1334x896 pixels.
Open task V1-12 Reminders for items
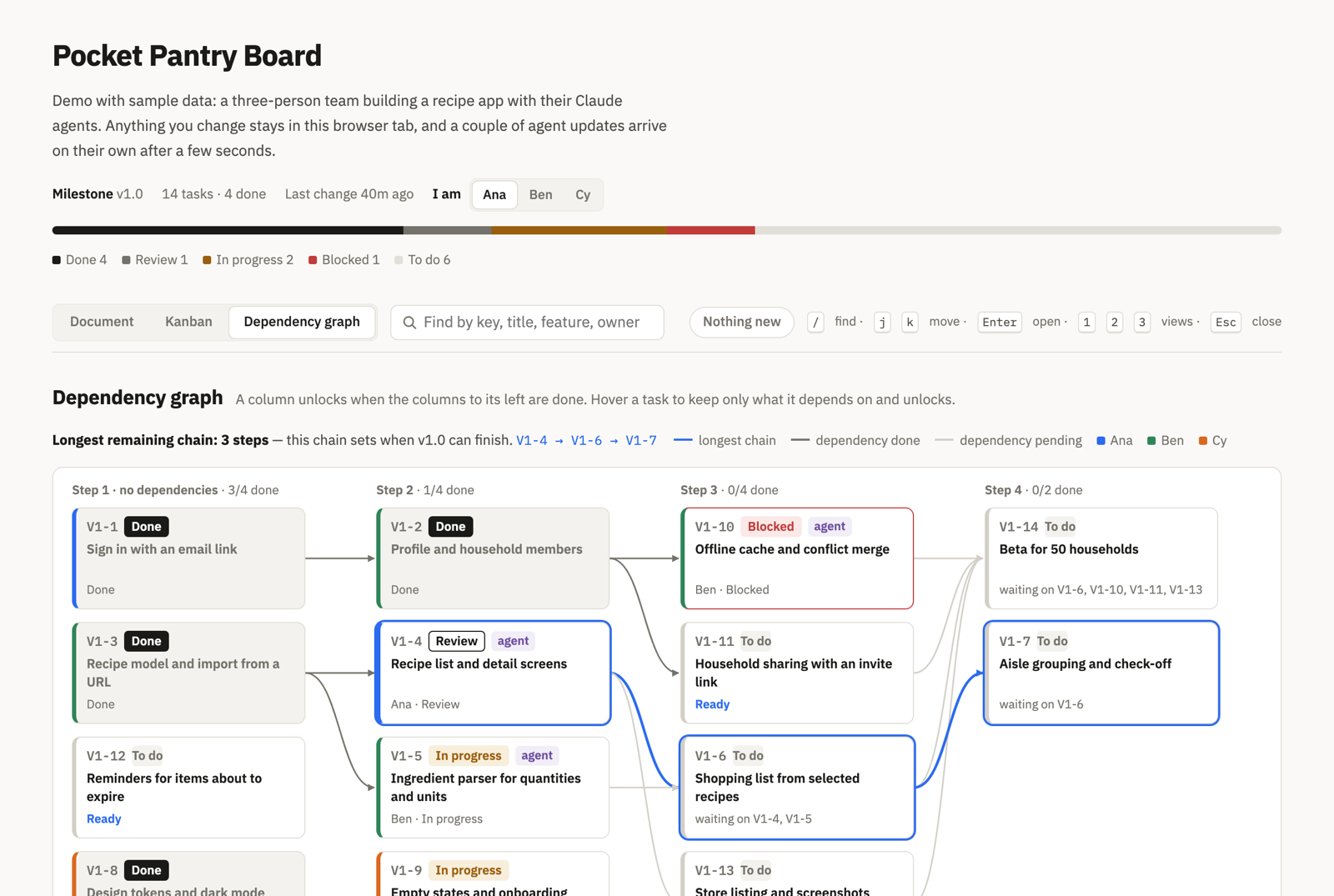[188, 788]
